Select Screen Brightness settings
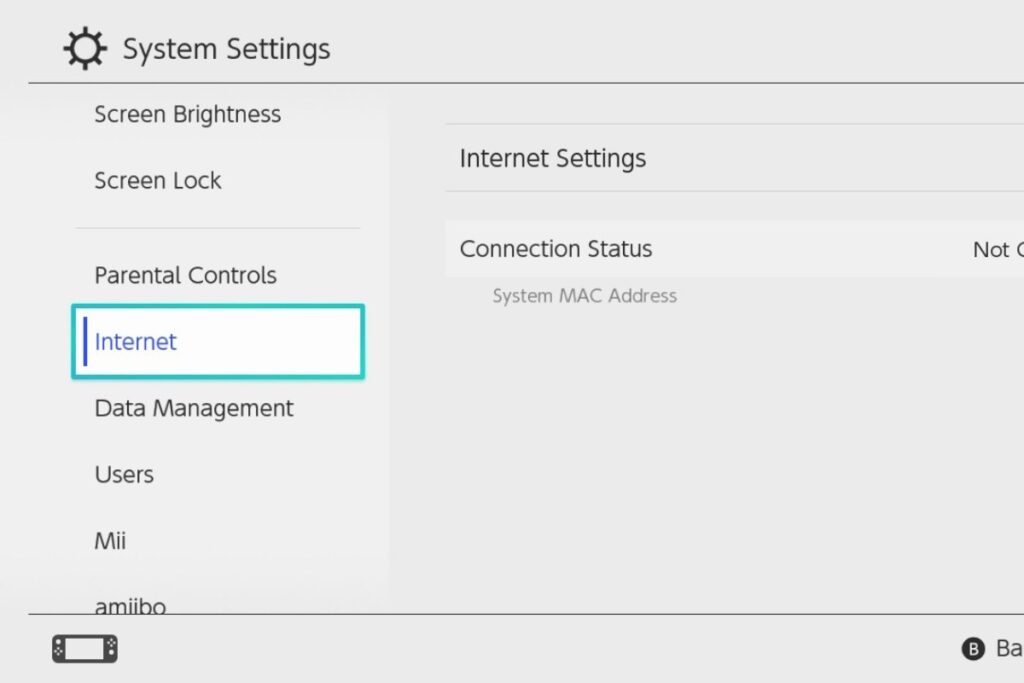The height and width of the screenshot is (683, 1024). 186,114
